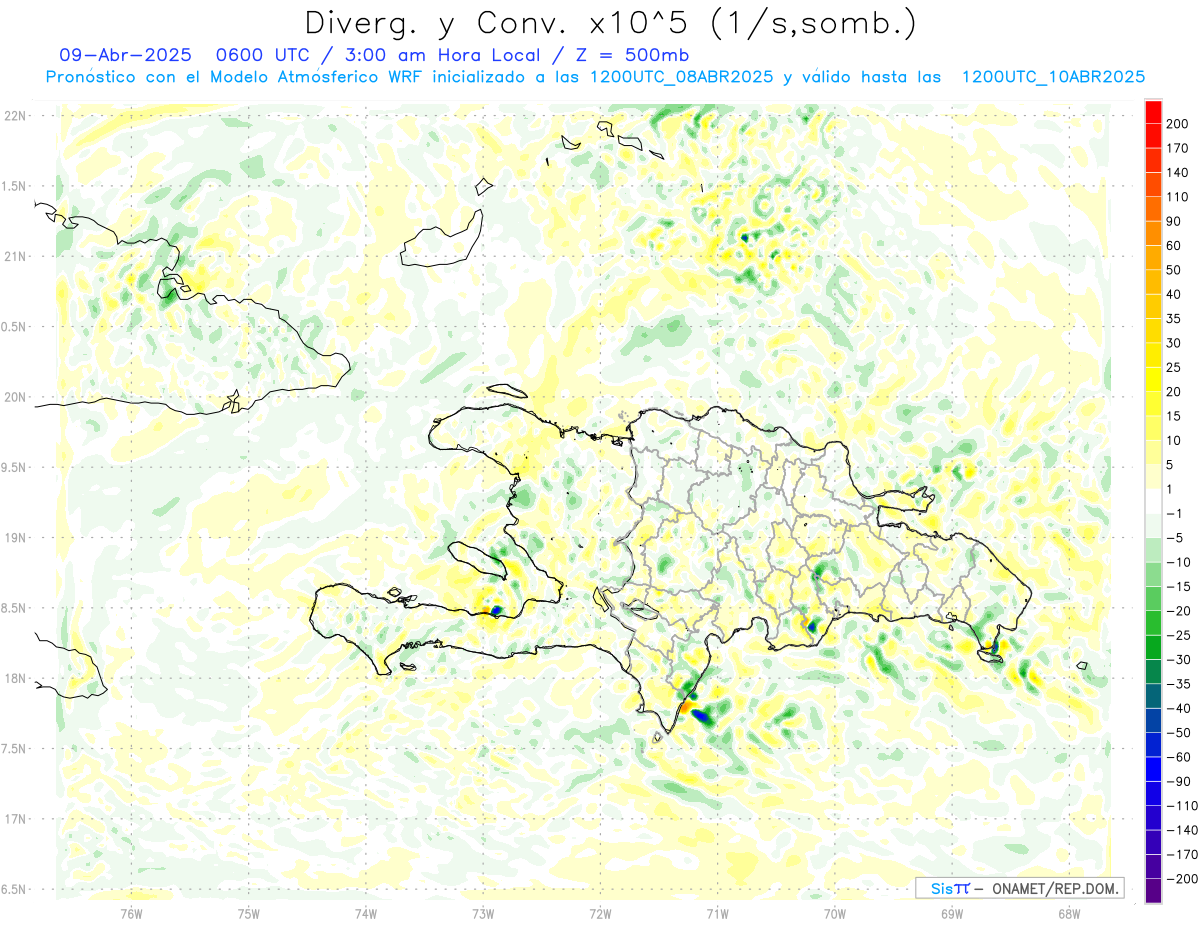Click the valid-until text '1200UTC_10ABR2025'
Viewport: 1200px width, 927px height.
tap(1053, 77)
